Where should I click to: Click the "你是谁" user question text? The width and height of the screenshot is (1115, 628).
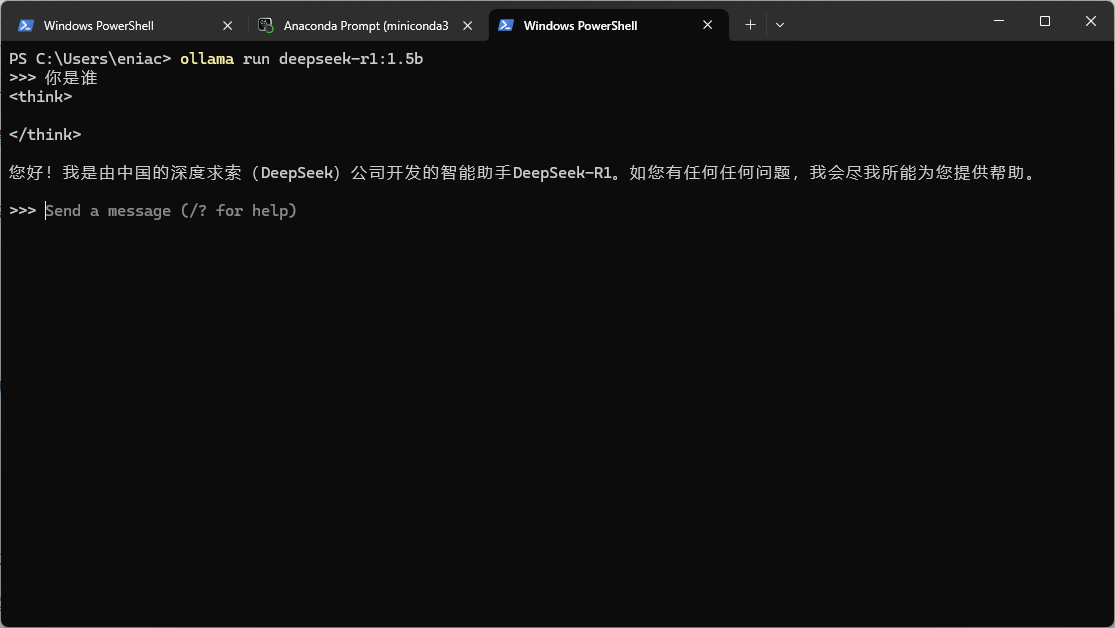(71, 78)
